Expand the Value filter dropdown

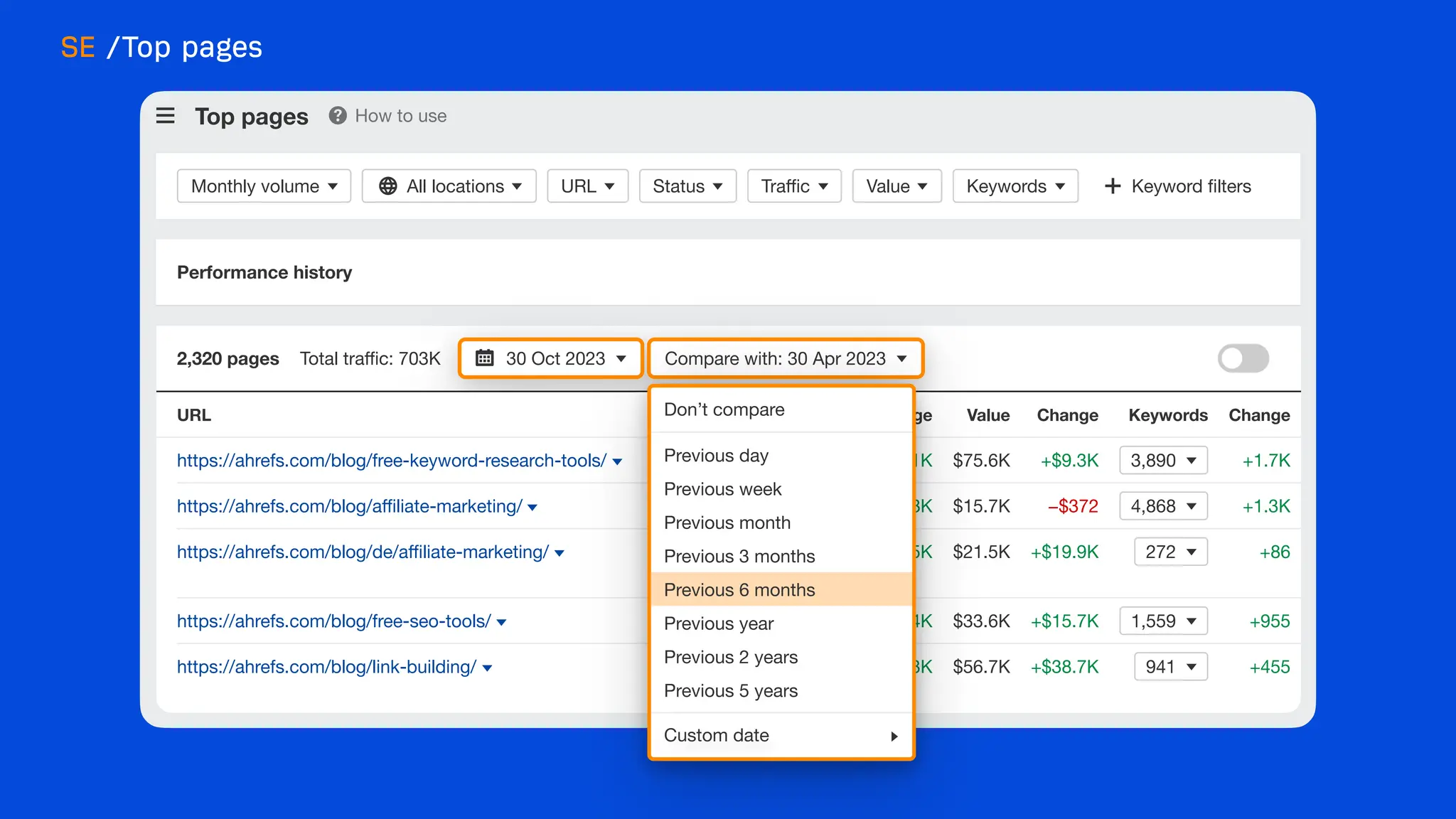pos(897,186)
